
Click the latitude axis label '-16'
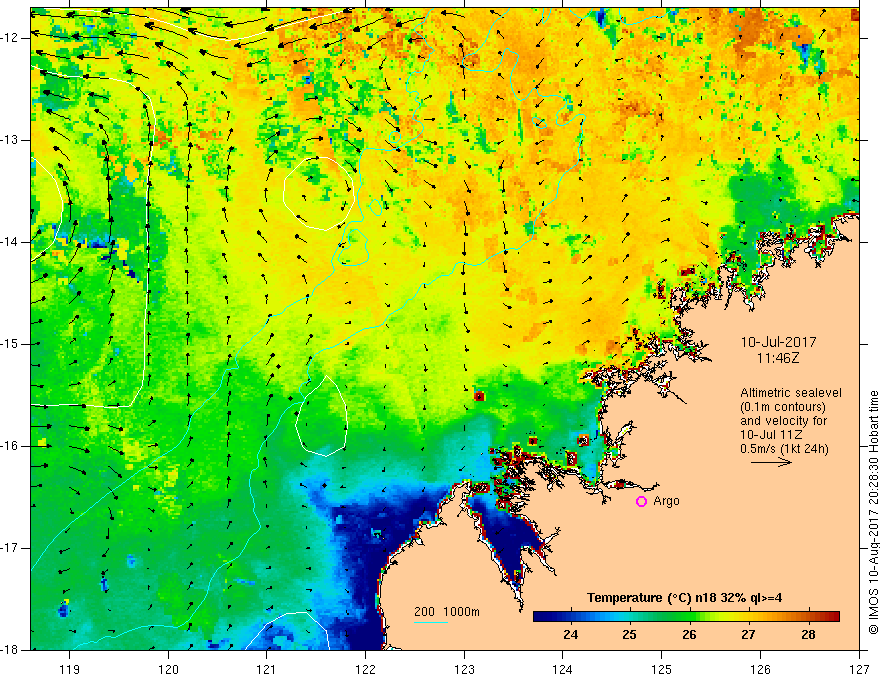12,446
